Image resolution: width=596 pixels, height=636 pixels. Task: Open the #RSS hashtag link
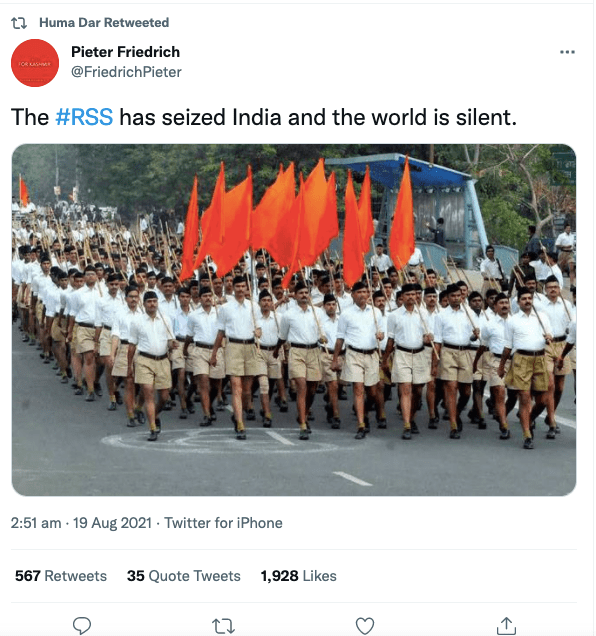(84, 117)
